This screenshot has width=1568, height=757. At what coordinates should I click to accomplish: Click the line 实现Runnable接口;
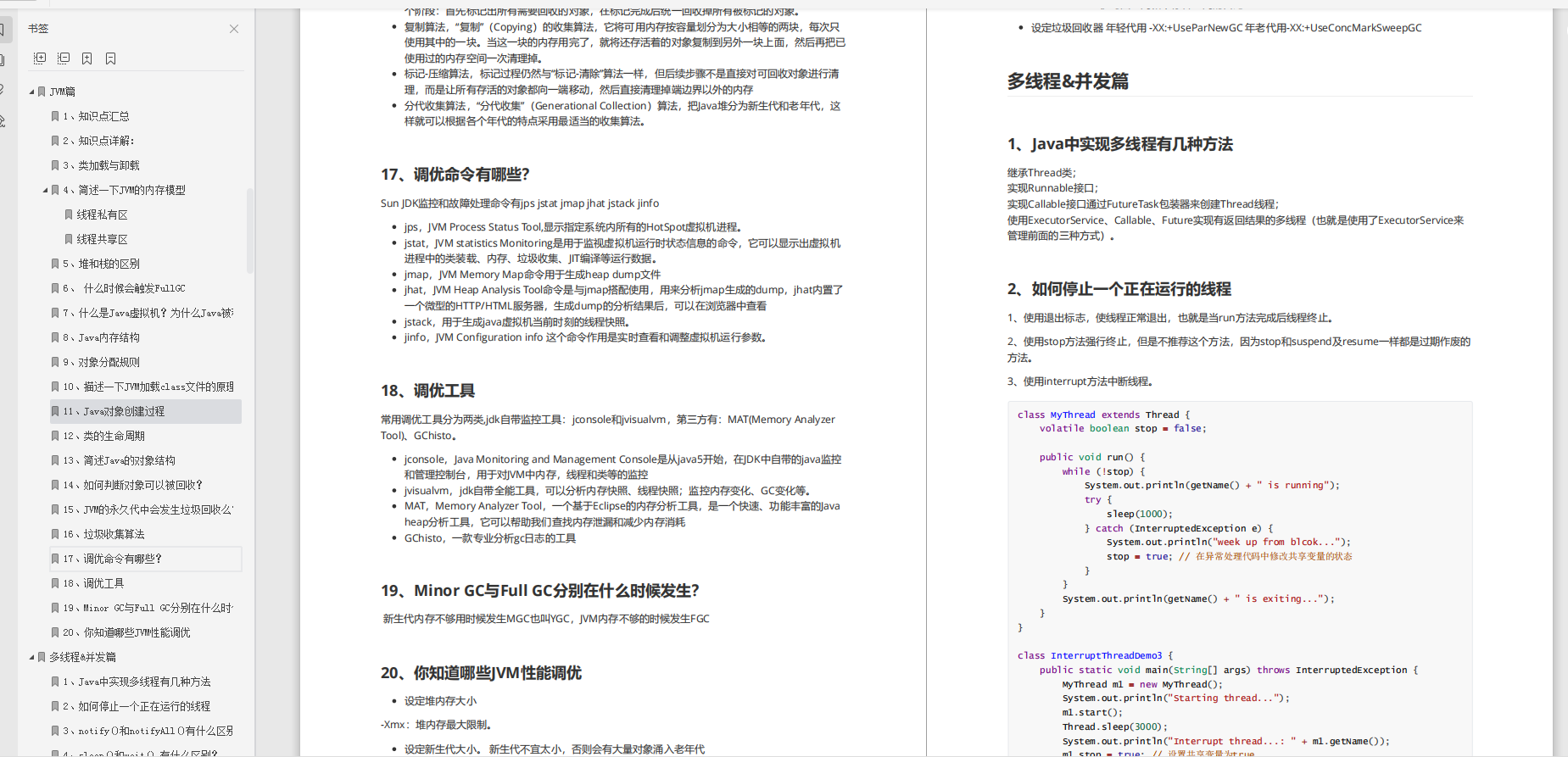coord(1052,188)
